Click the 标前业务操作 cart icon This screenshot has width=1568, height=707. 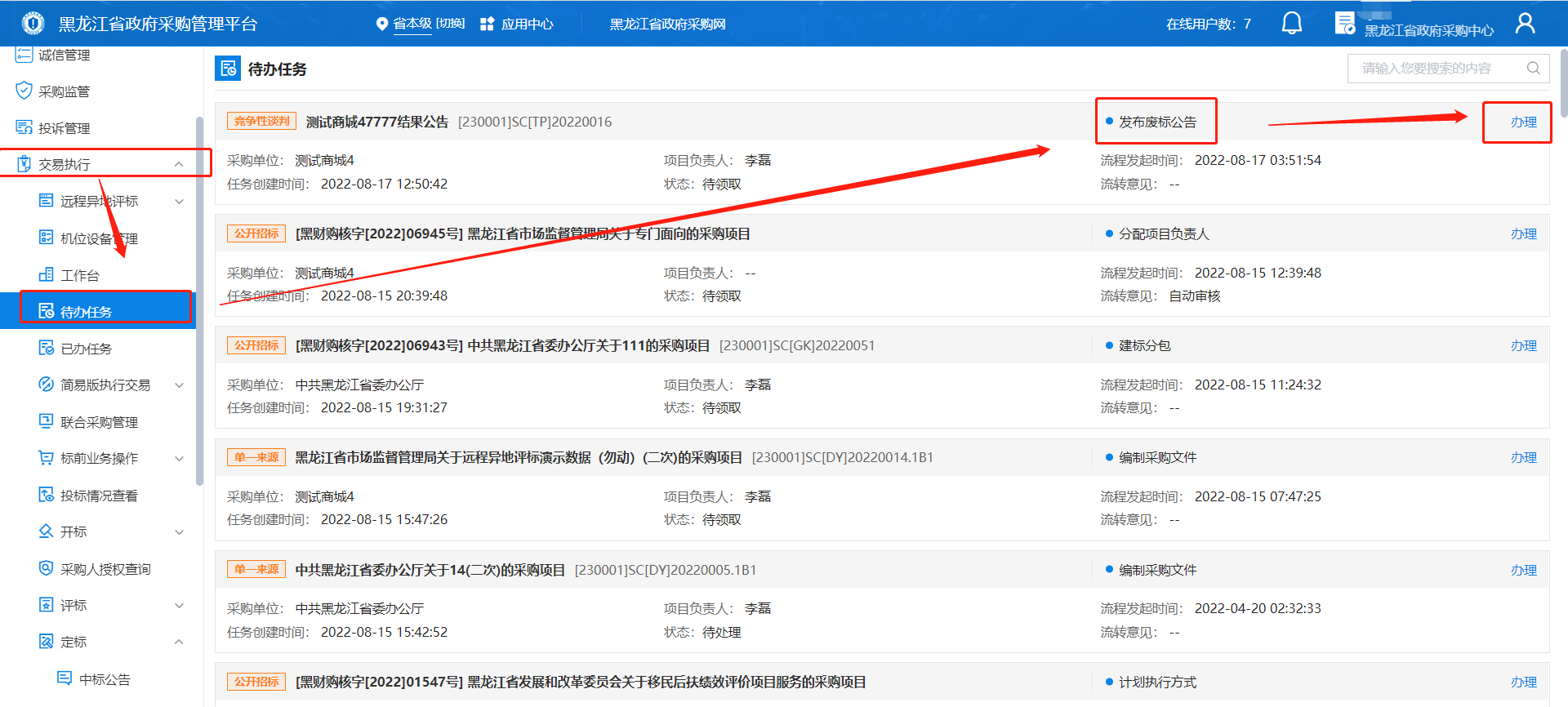coord(47,458)
